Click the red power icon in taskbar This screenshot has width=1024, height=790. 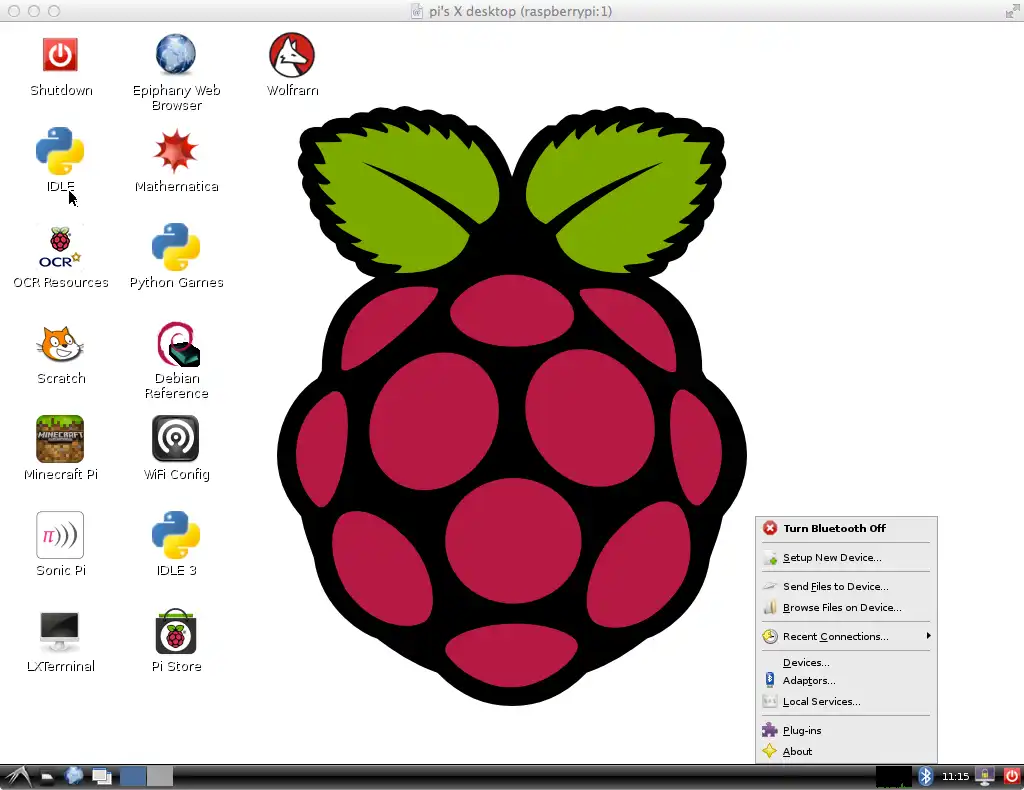(x=1012, y=776)
